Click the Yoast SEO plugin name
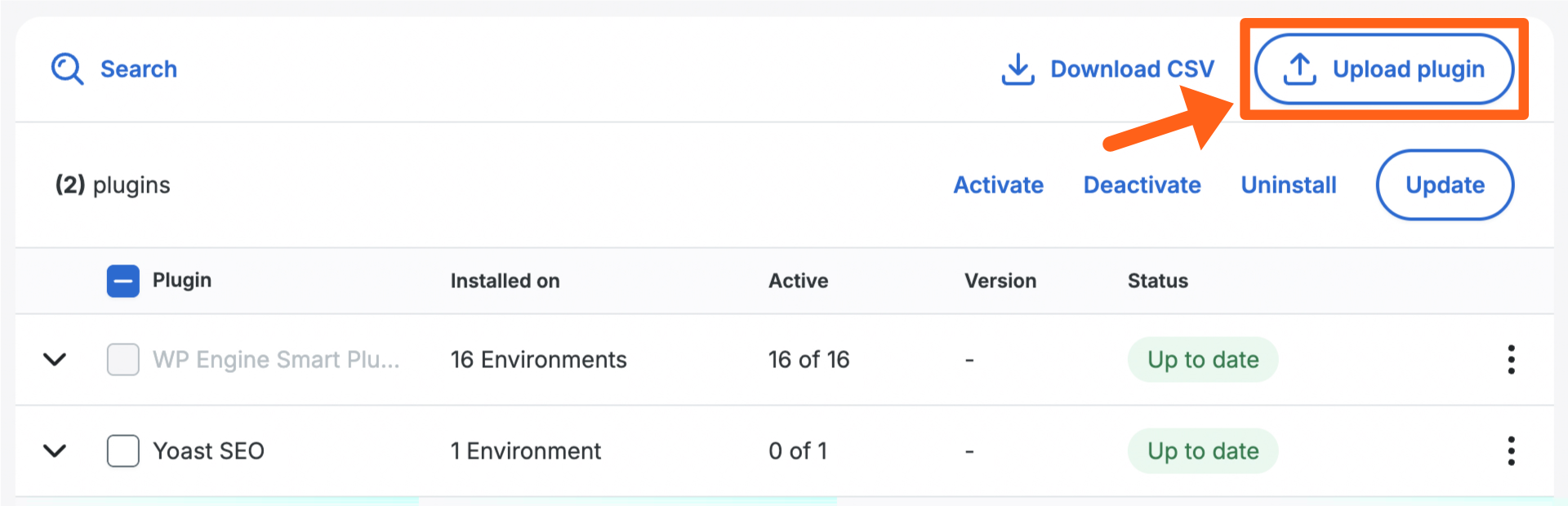The image size is (1568, 506). click(x=209, y=451)
